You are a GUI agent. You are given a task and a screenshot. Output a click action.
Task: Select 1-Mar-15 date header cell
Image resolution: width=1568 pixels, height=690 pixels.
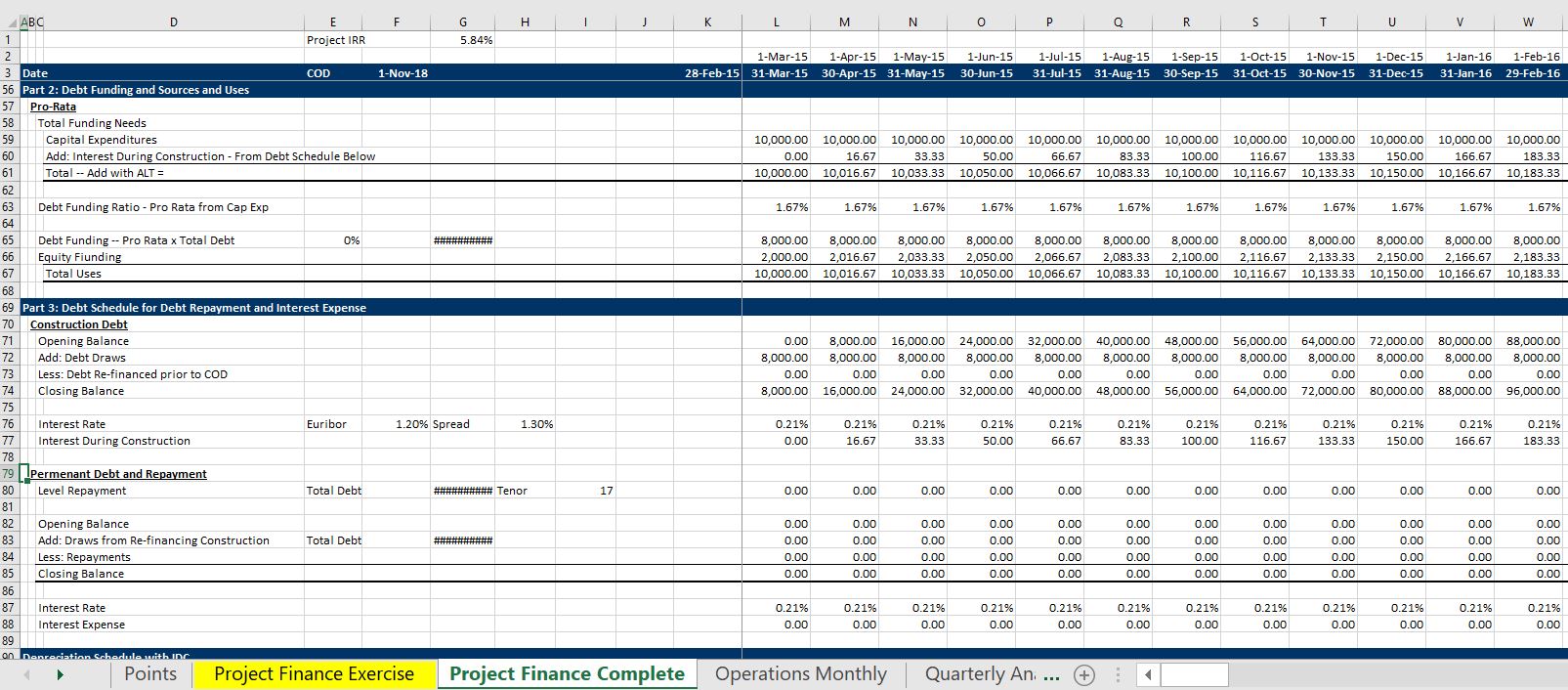point(783,57)
